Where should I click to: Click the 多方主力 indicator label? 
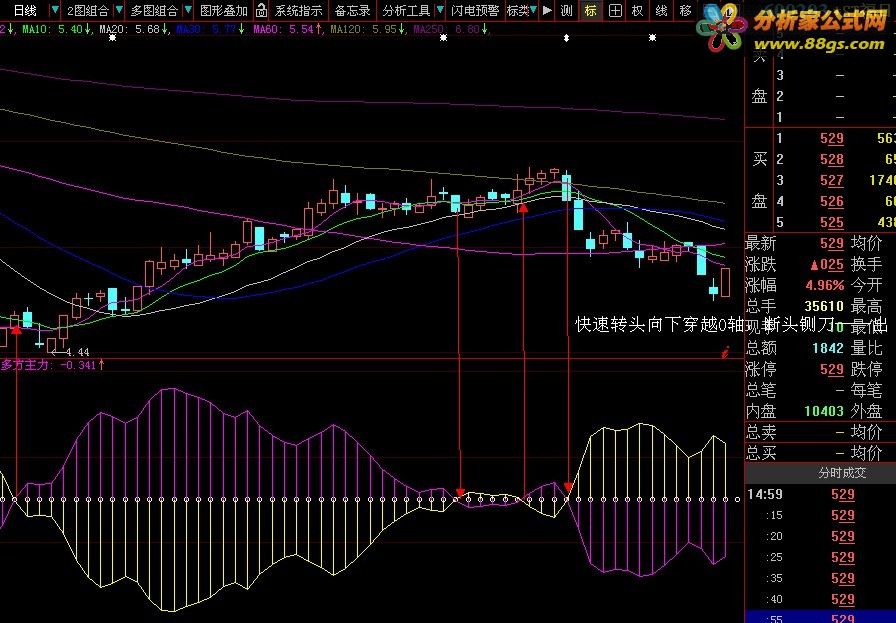pyautogui.click(x=53, y=365)
